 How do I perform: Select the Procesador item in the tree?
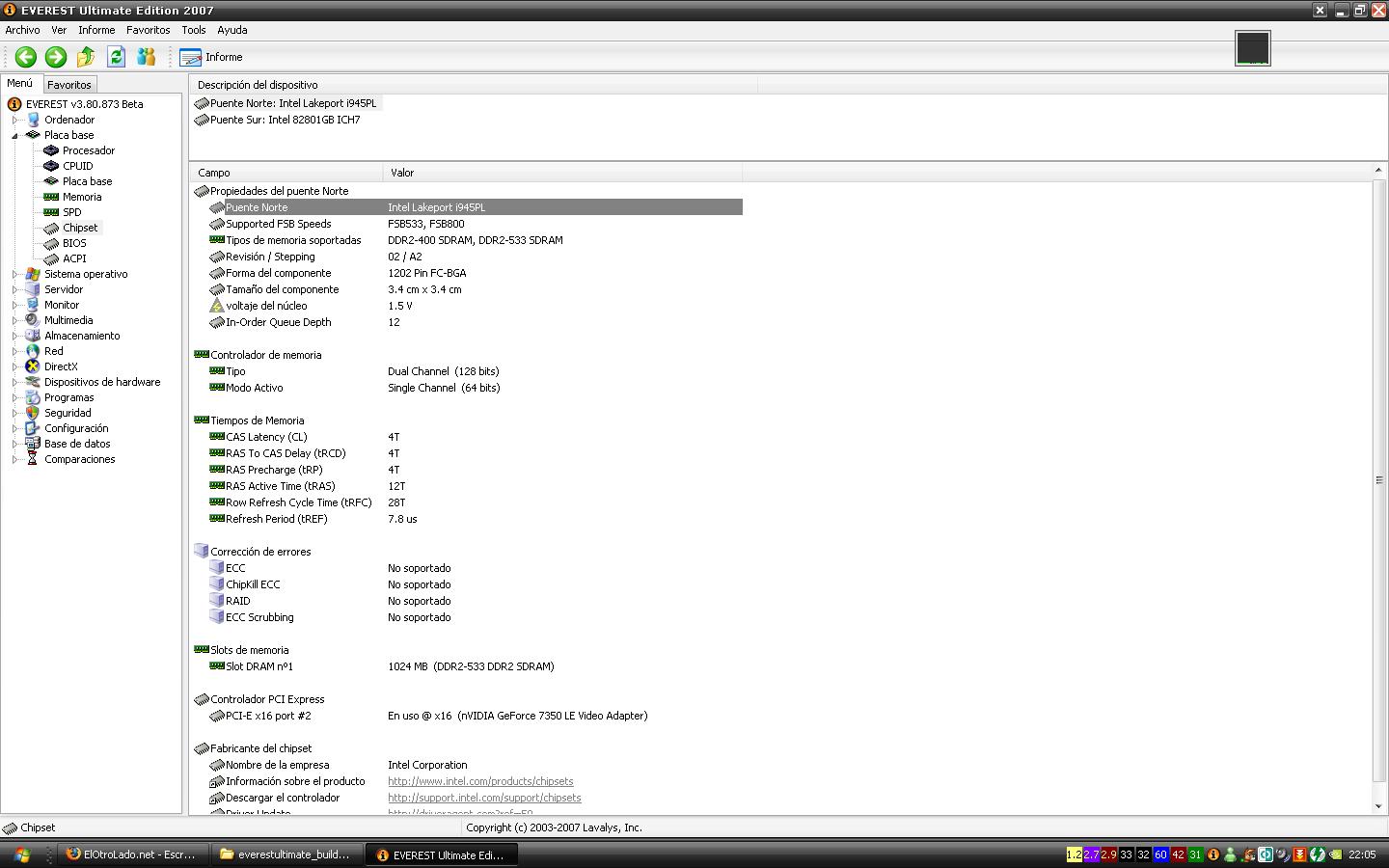tap(88, 150)
